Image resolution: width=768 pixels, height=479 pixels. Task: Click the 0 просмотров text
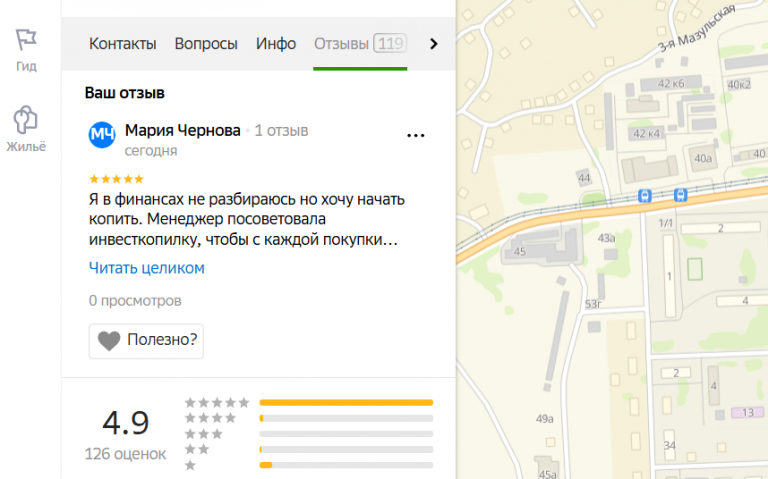(x=135, y=301)
